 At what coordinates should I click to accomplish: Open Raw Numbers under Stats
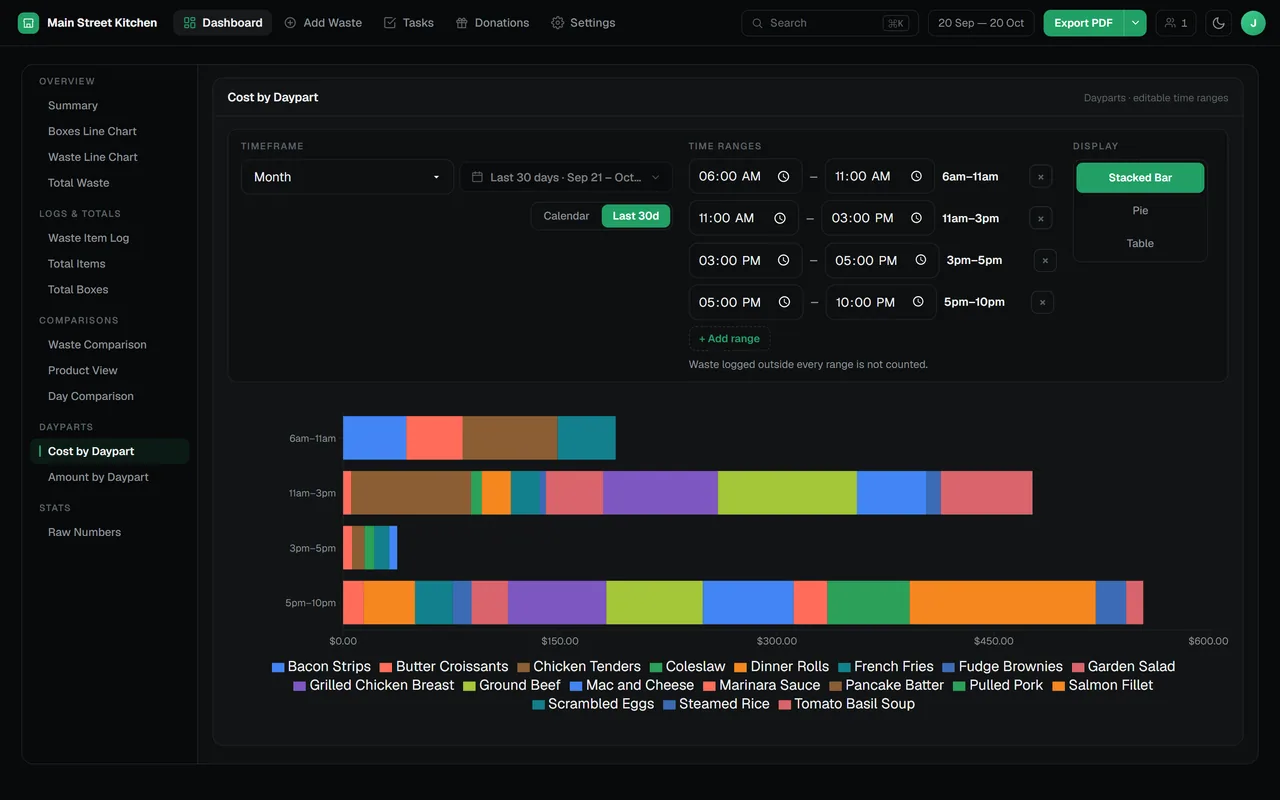pos(110,532)
